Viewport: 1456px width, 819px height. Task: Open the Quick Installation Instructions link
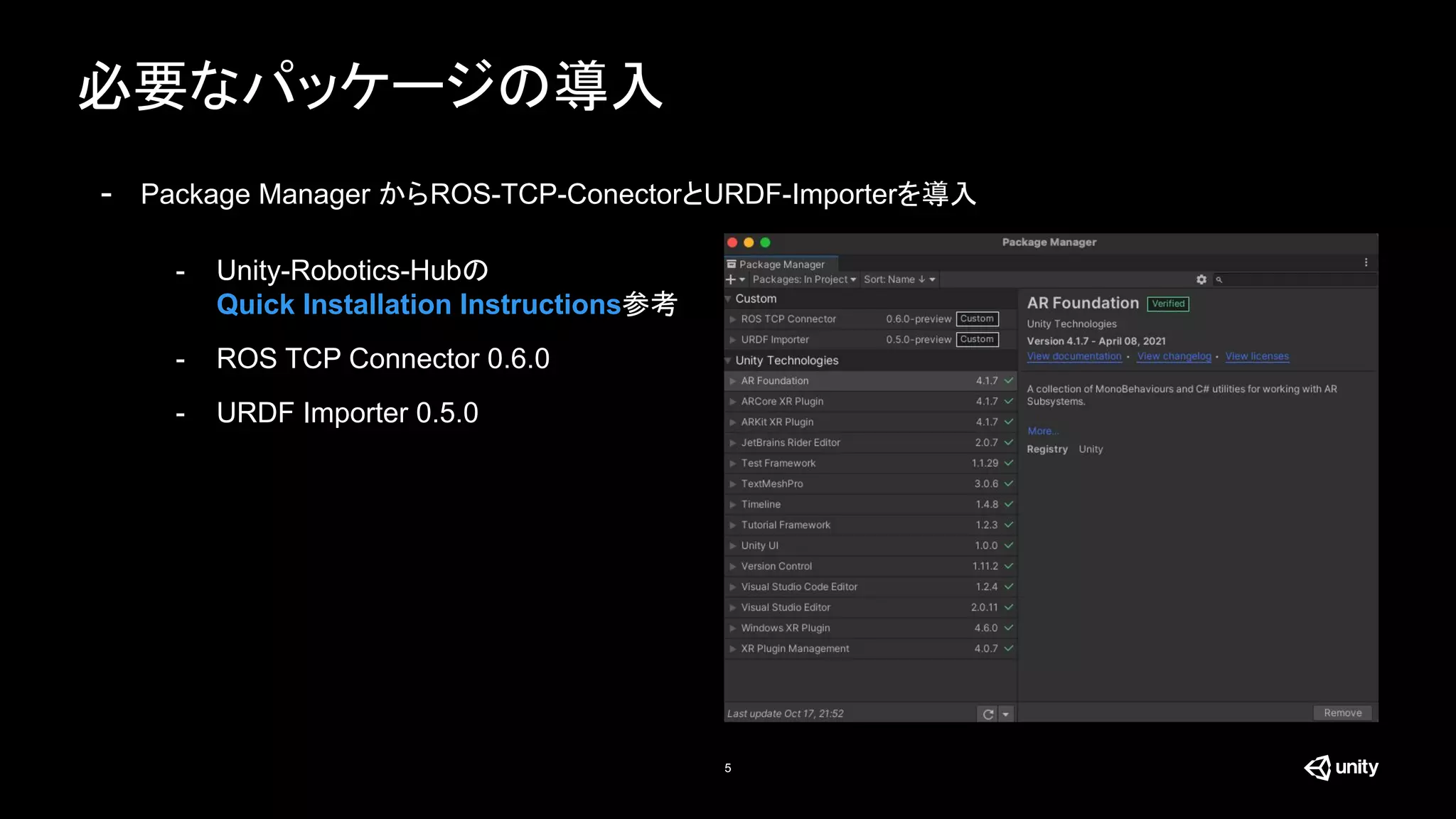[x=419, y=304]
